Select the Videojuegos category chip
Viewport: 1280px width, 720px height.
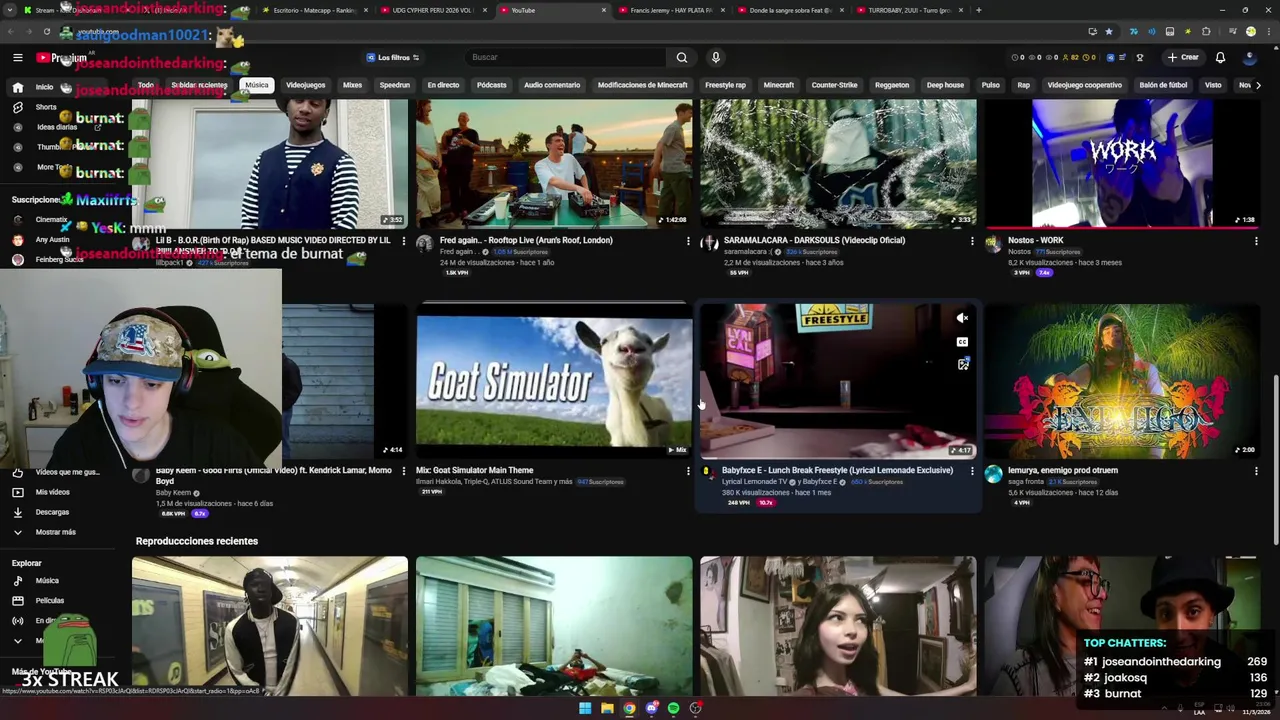point(306,85)
